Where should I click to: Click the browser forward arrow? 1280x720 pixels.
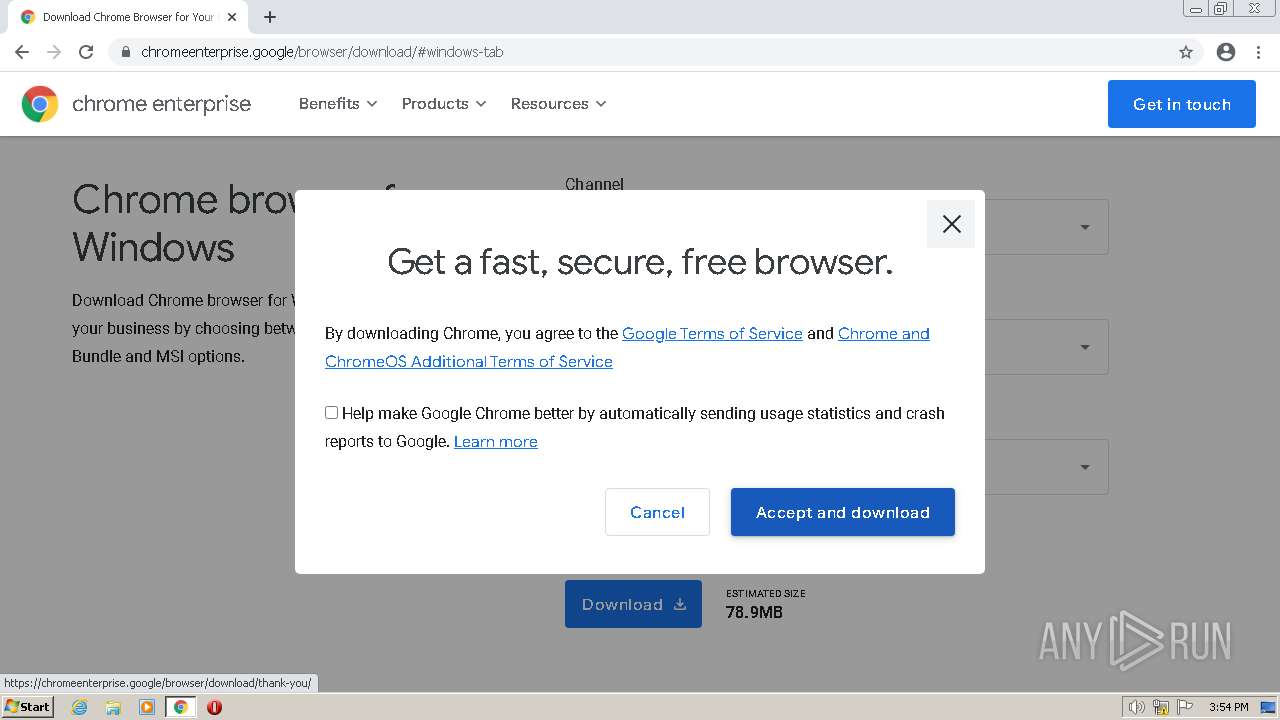(x=54, y=52)
